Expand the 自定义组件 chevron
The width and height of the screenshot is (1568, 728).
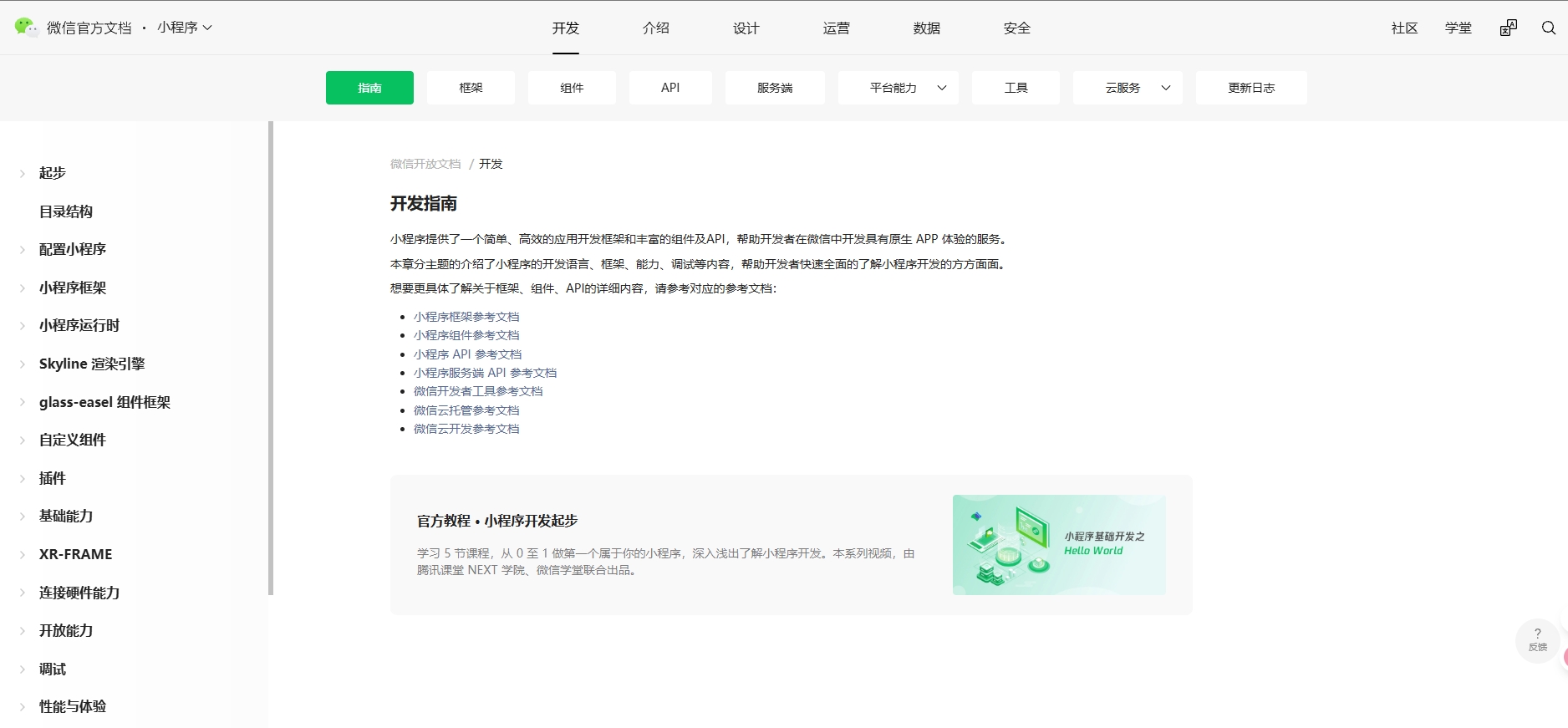[x=23, y=440]
